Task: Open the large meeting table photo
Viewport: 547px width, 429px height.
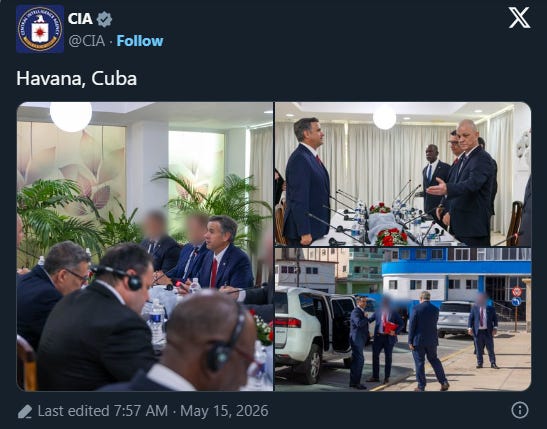Action: coord(145,246)
